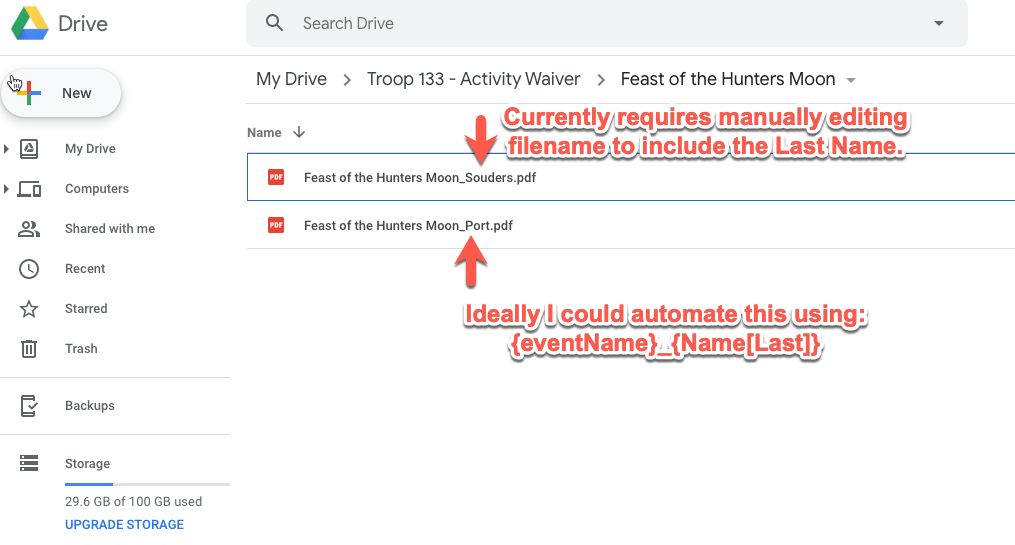The image size is (1015, 545).
Task: Toggle the Name sort direction arrow
Action: 299,132
